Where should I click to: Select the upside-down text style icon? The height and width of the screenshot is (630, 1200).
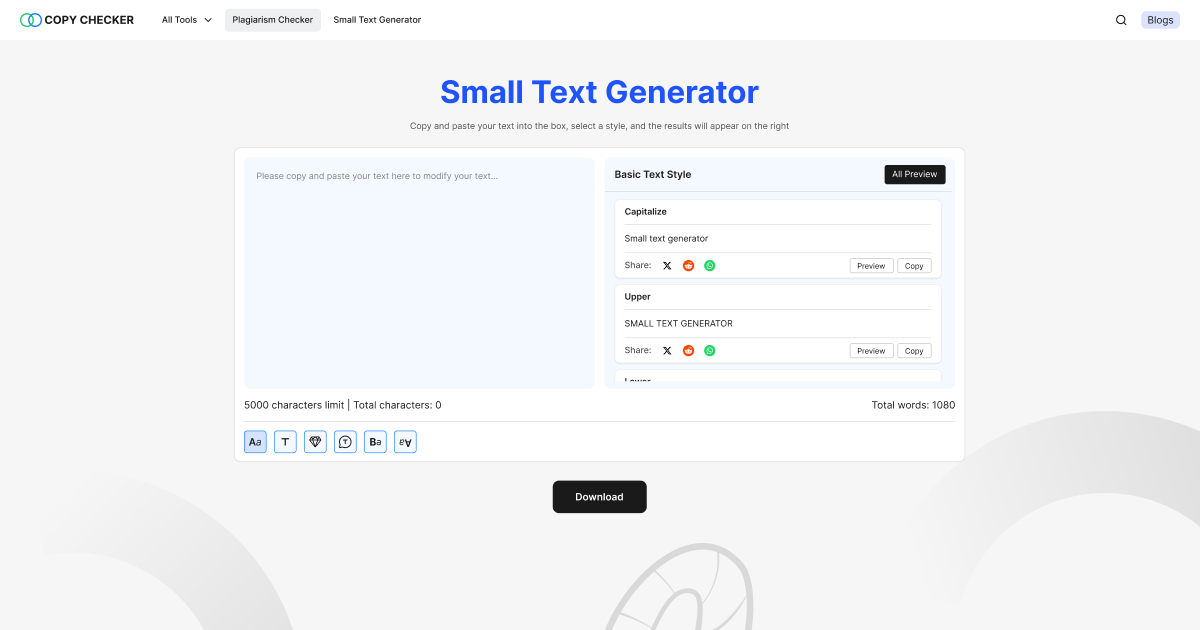click(405, 441)
